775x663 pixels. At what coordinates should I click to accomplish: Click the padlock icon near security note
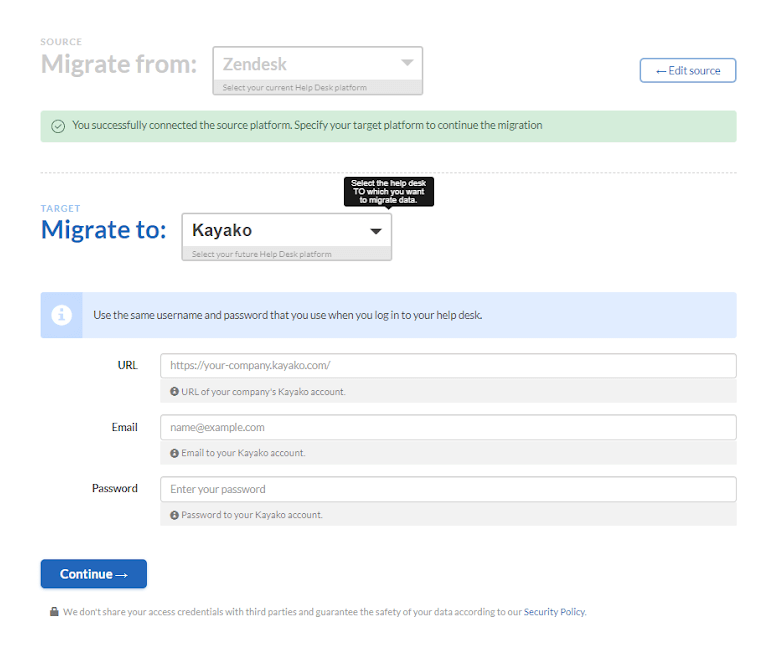(54, 612)
